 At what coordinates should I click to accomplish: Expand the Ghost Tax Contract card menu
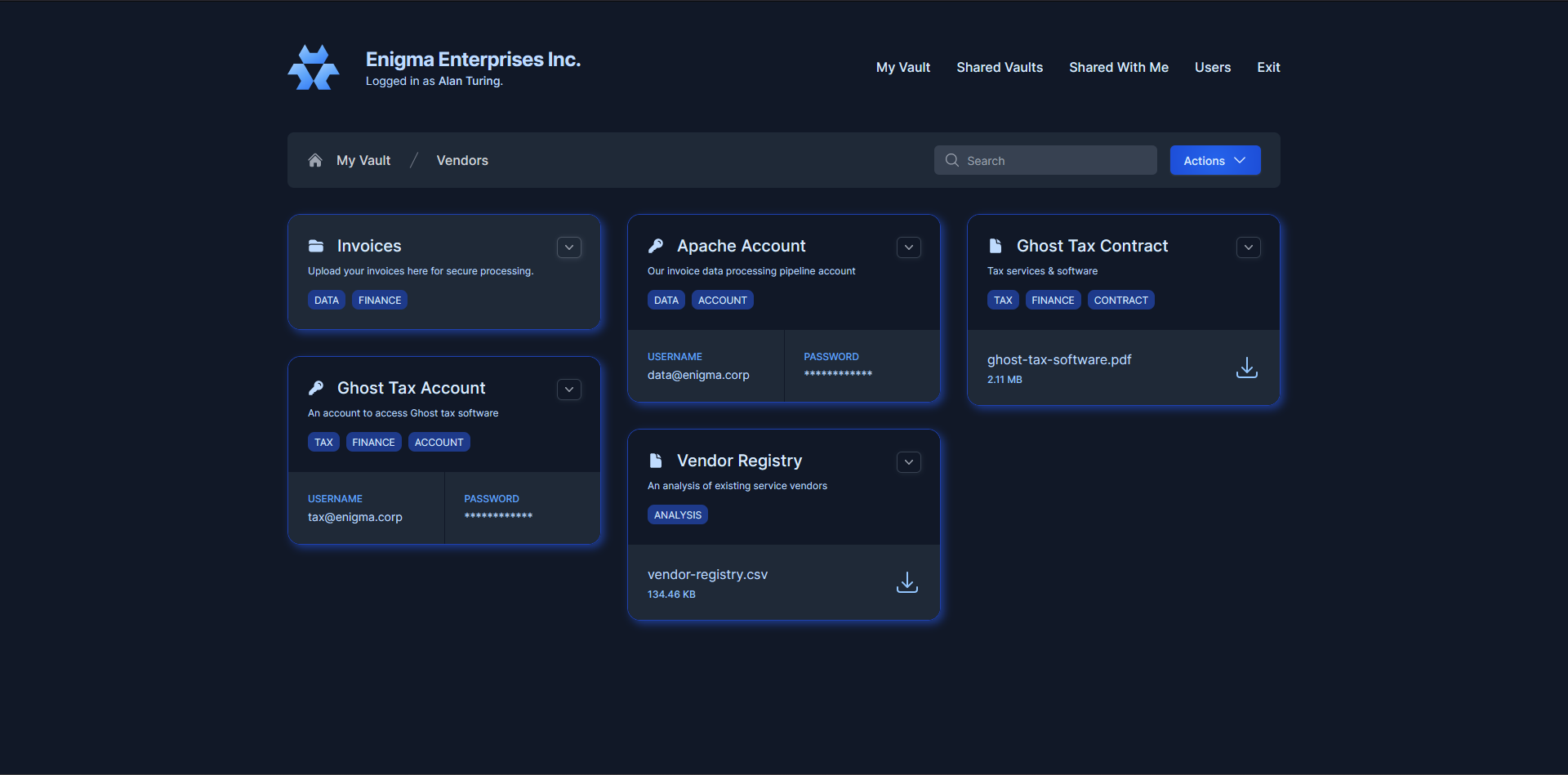[1249, 247]
